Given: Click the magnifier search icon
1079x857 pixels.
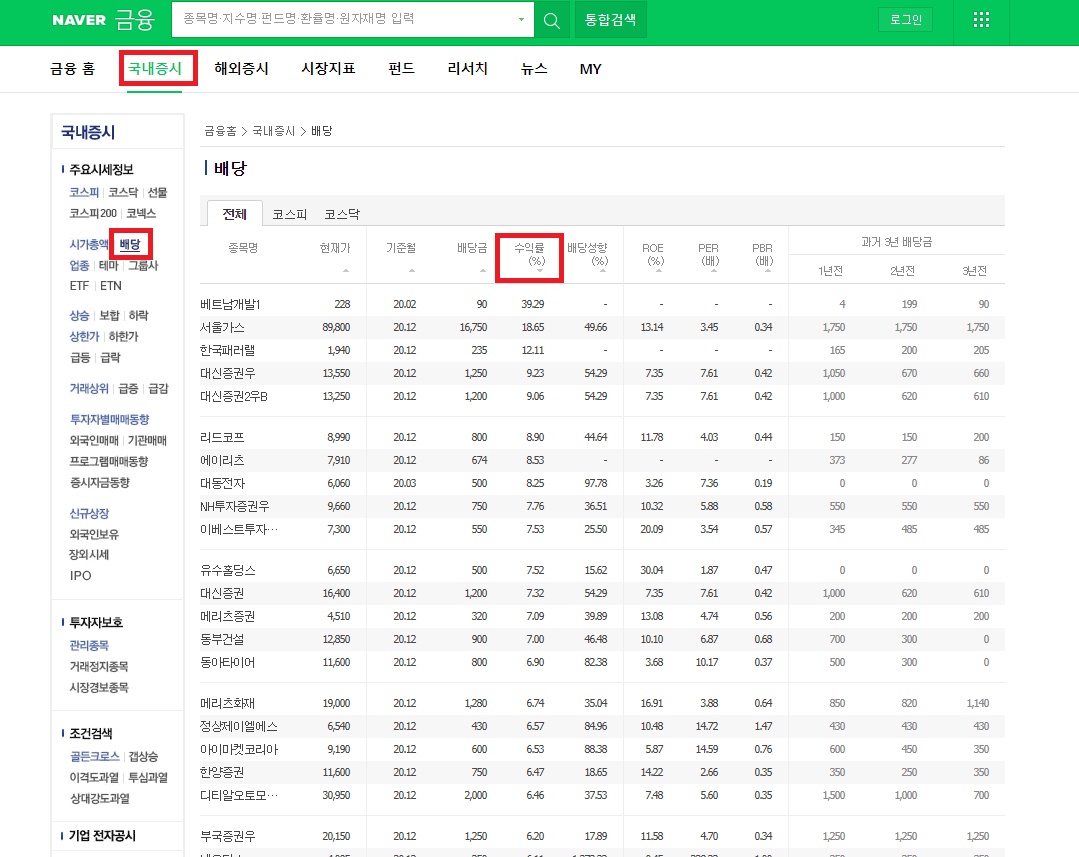Looking at the screenshot, I should coord(552,20).
